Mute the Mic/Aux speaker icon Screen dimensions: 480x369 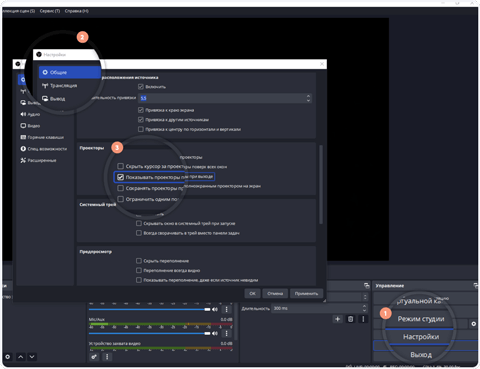point(215,333)
